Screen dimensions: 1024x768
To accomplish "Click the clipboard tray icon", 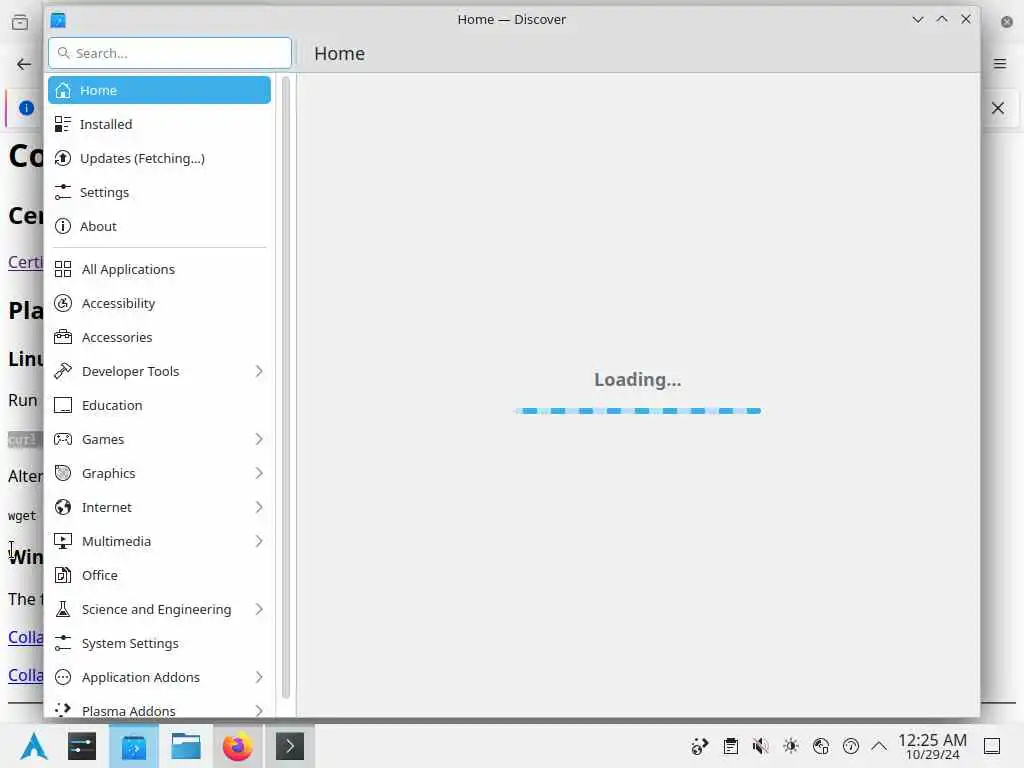I will [x=731, y=746].
